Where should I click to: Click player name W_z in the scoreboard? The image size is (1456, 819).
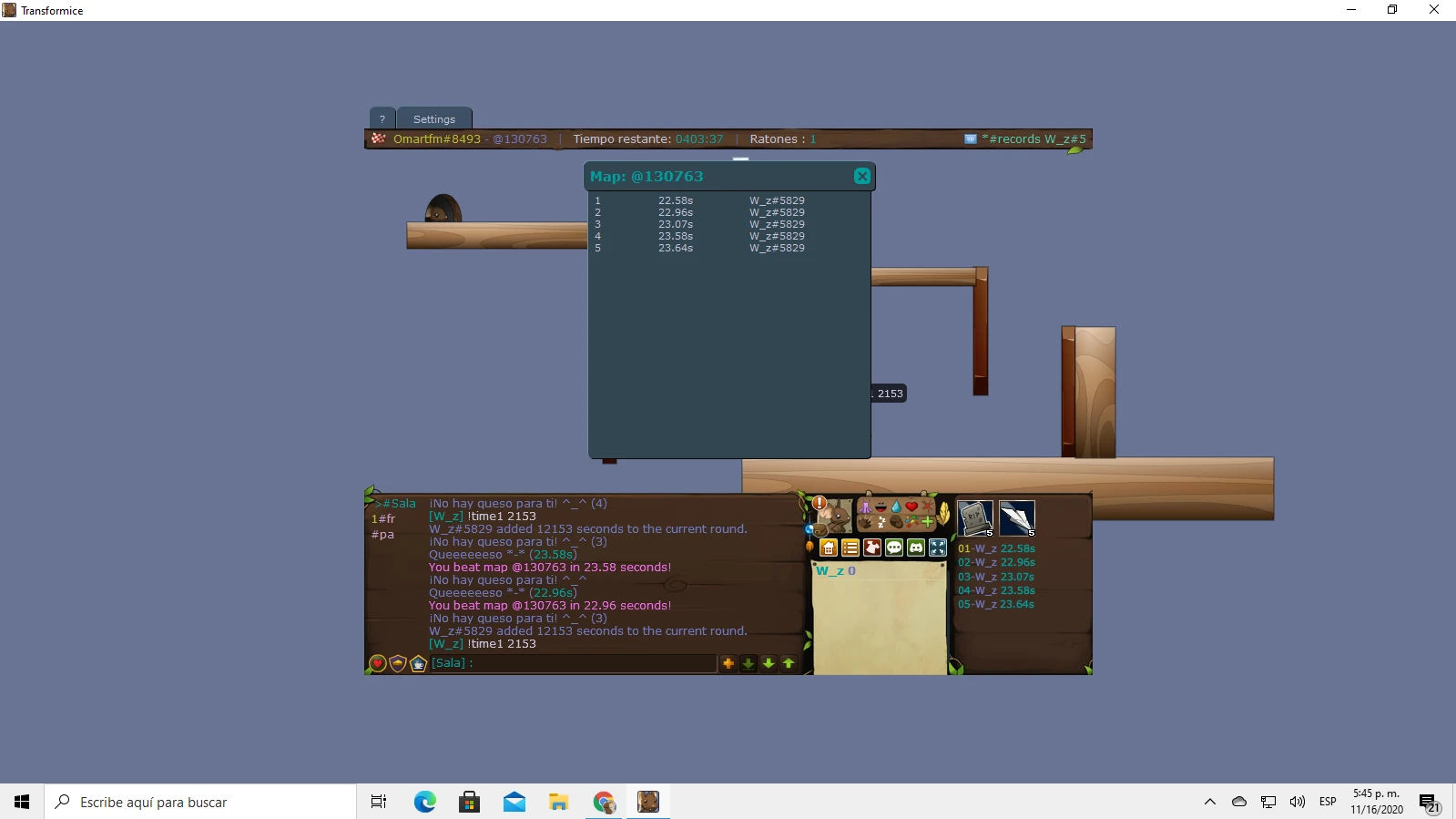(x=830, y=571)
